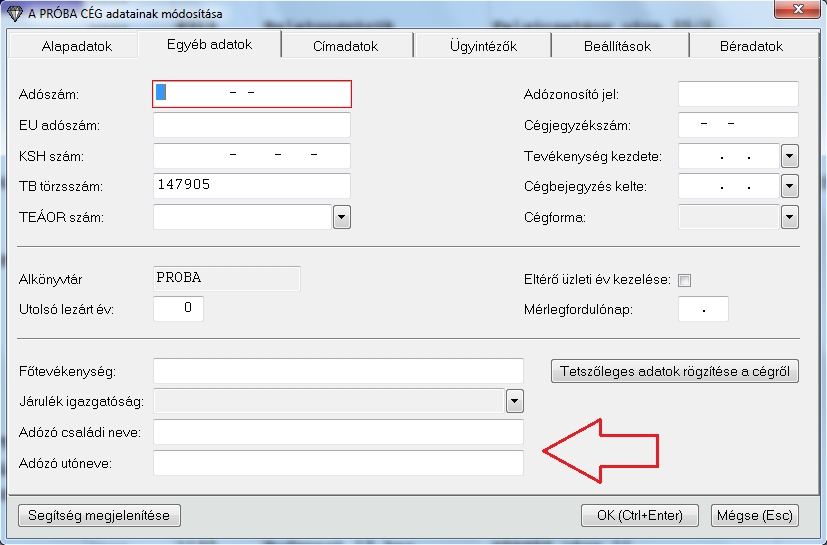Screen dimensions: 827x545
Task: Click the Tetszőleges adatok rögzítése a cégről button
Action: click(675, 372)
